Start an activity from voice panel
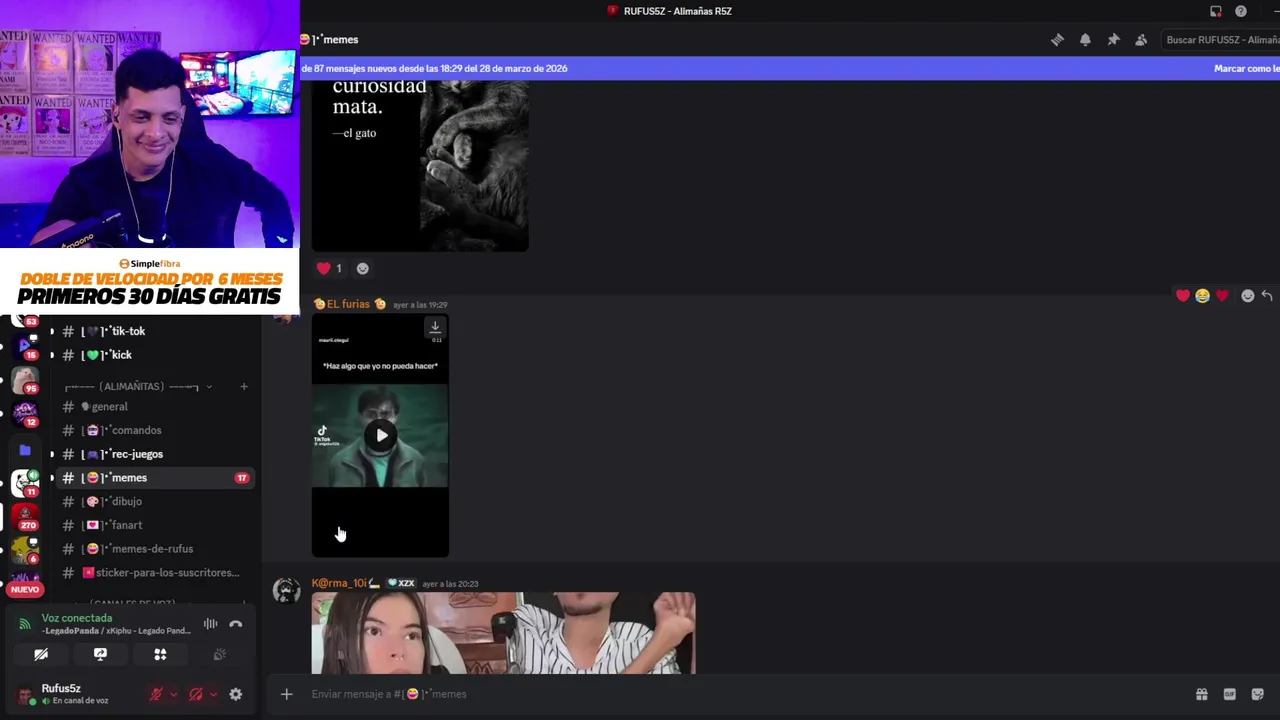 tap(160, 654)
